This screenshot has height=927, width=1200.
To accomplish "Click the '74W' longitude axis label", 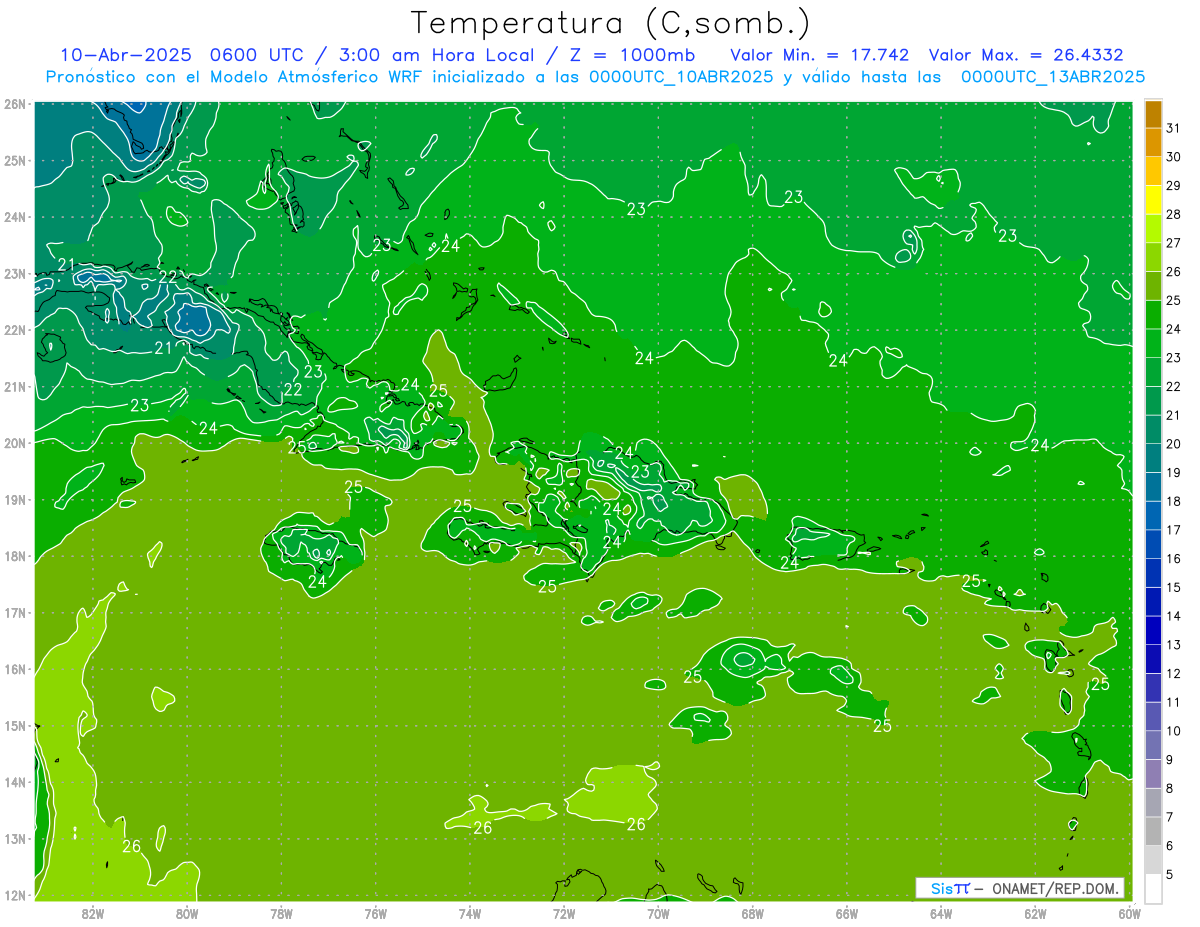I will [470, 913].
